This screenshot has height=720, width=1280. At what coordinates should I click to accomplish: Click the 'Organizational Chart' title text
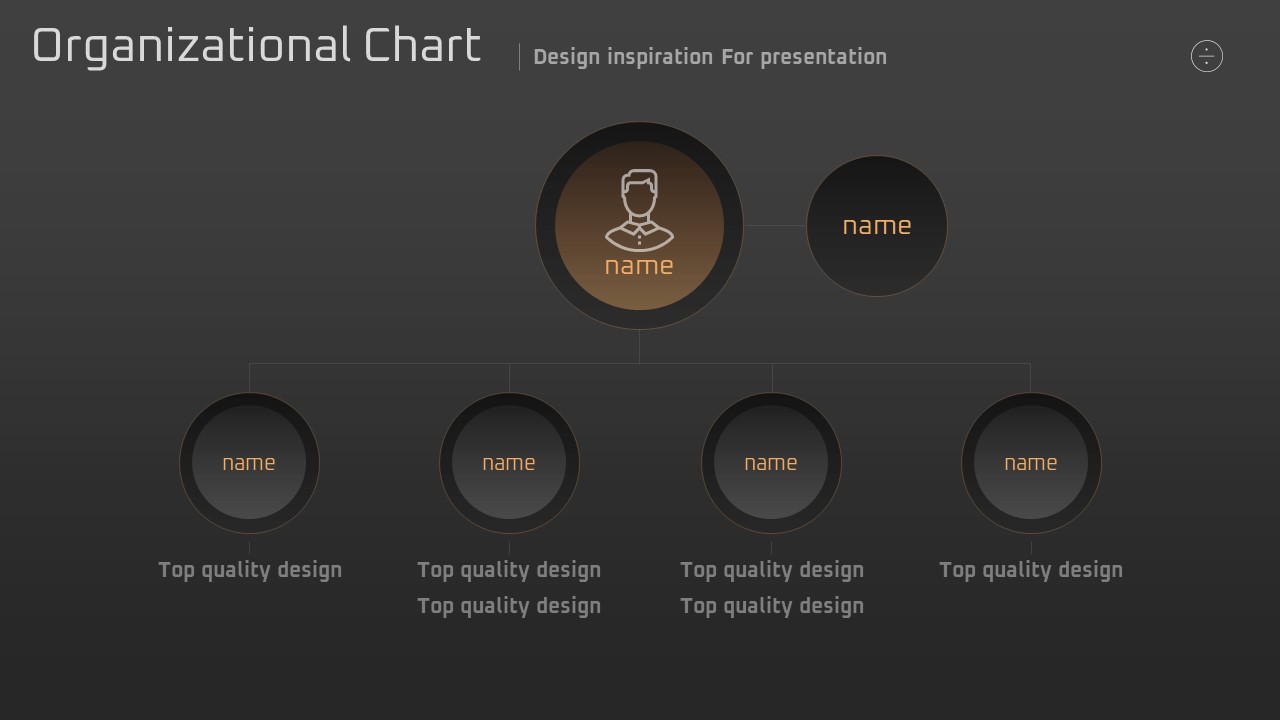coord(257,47)
